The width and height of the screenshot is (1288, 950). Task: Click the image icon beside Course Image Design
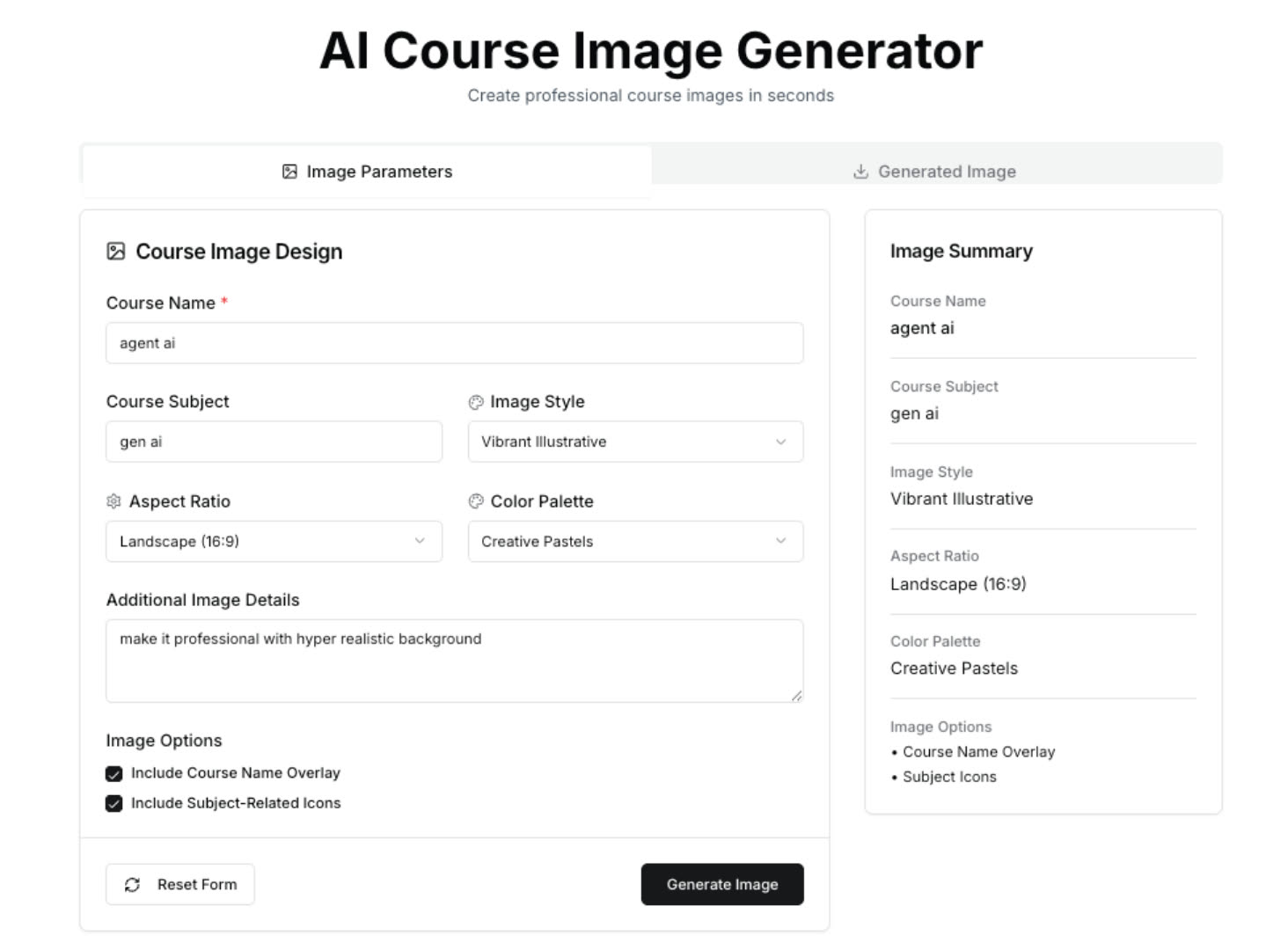pos(115,252)
